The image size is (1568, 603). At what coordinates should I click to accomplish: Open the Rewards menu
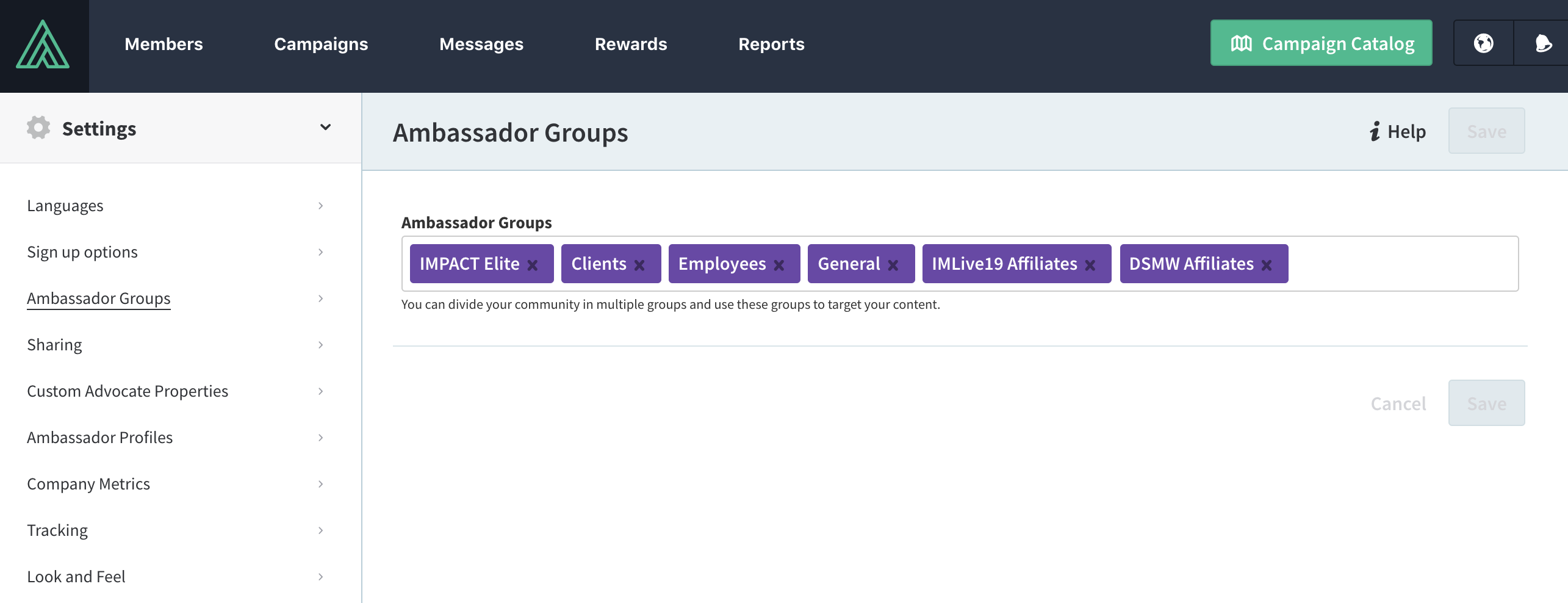tap(631, 44)
